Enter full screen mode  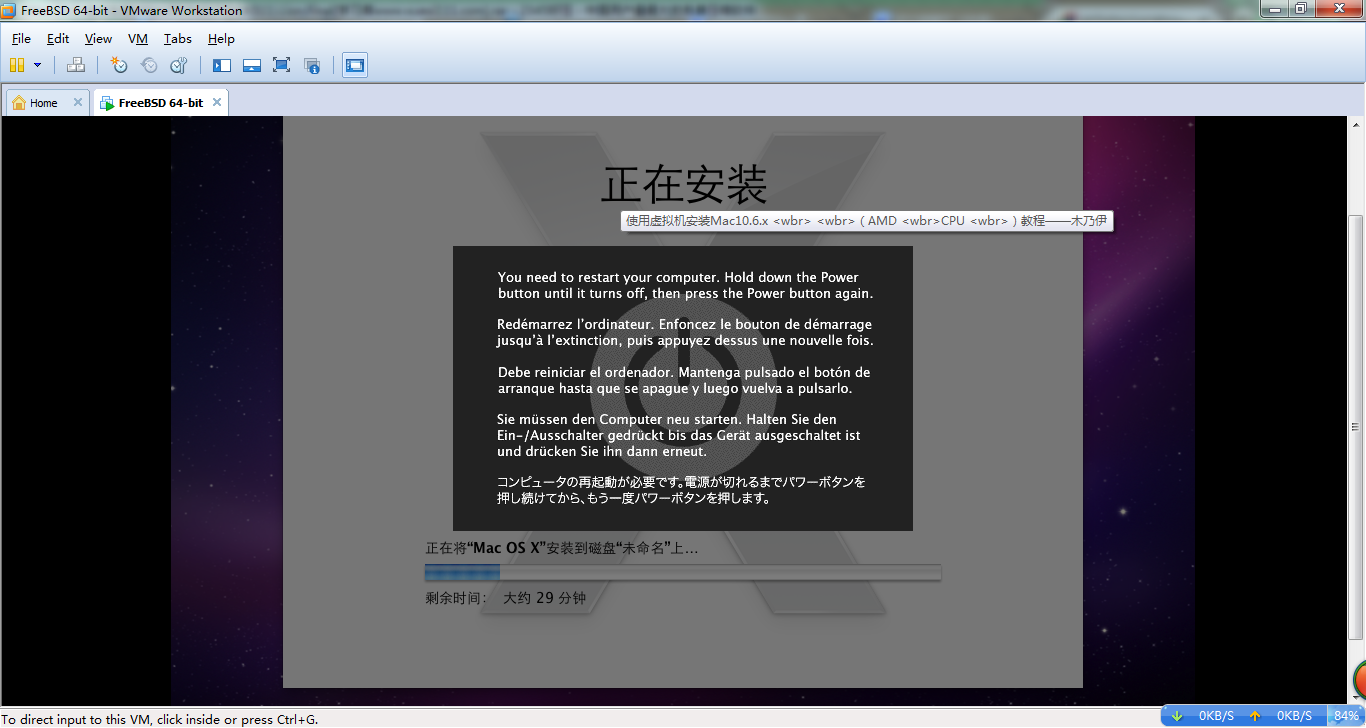point(282,65)
